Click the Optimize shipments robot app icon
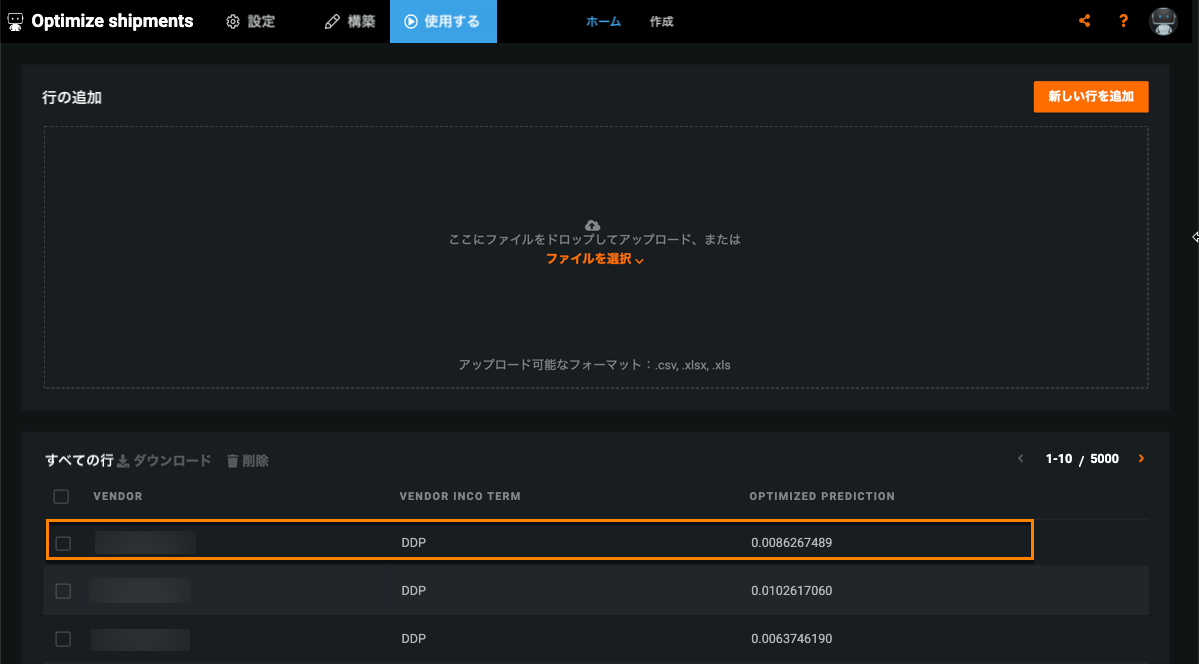The image size is (1199, 664). [x=16, y=21]
